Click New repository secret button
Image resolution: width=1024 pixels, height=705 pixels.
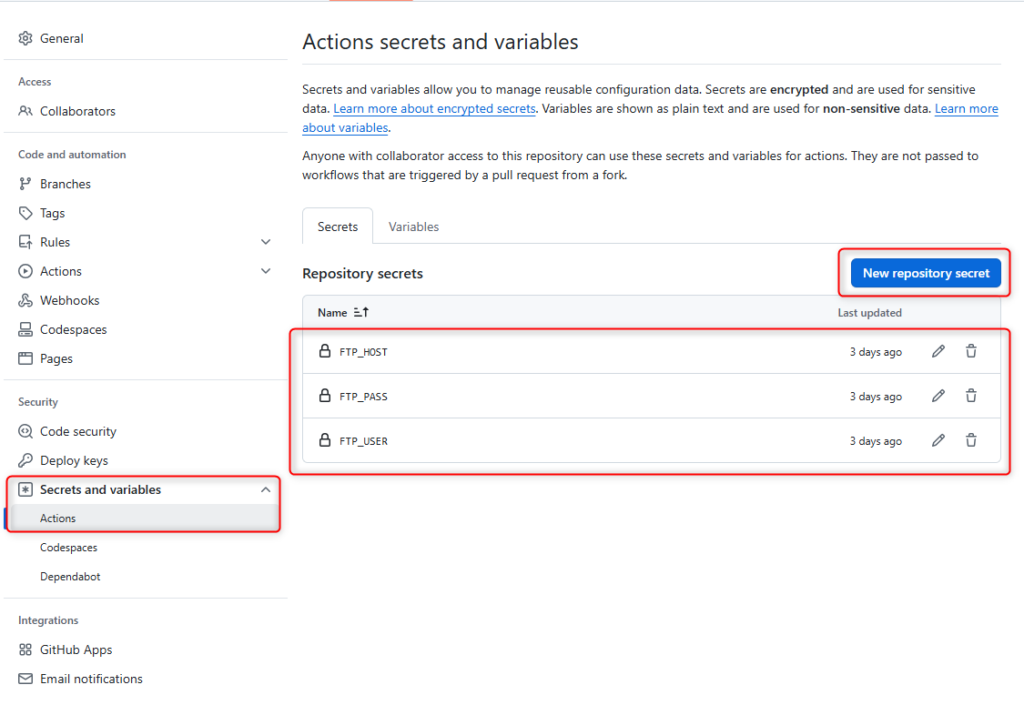click(925, 273)
